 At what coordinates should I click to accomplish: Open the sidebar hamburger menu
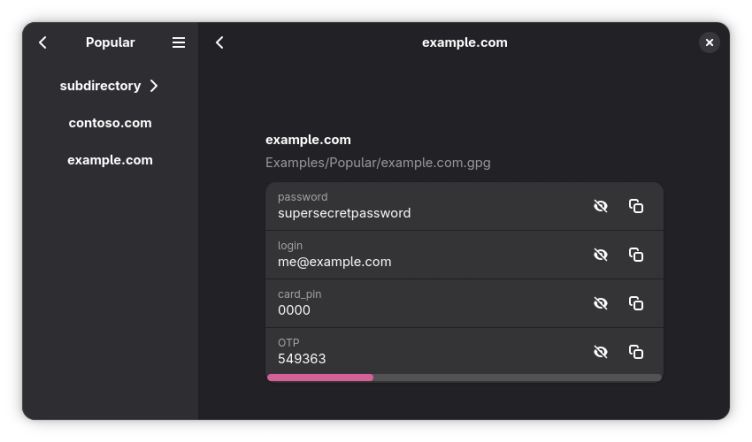coord(179,42)
